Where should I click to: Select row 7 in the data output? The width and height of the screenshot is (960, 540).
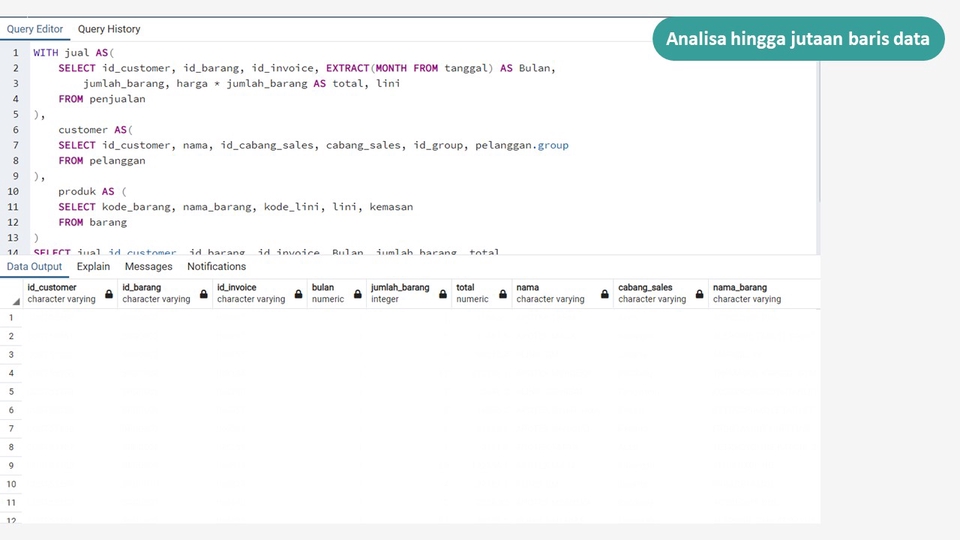pyautogui.click(x=11, y=429)
